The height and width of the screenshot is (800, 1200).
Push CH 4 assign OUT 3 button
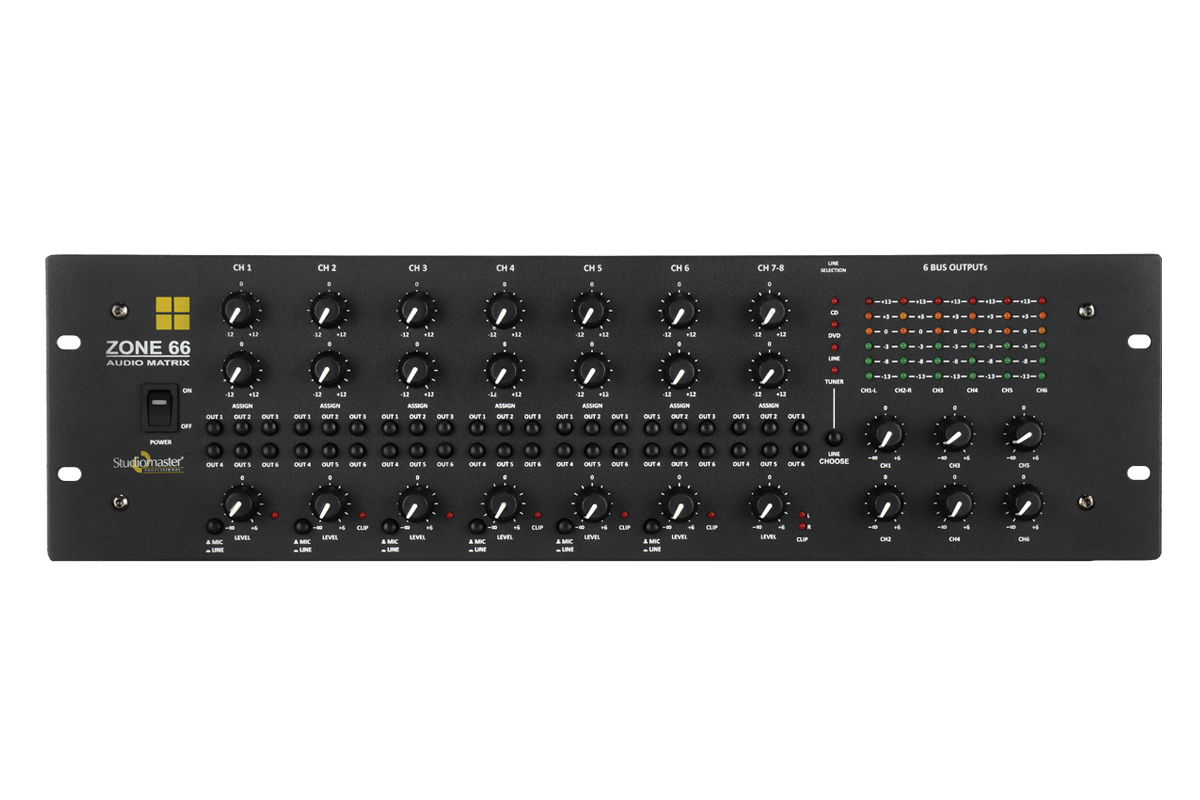click(533, 429)
